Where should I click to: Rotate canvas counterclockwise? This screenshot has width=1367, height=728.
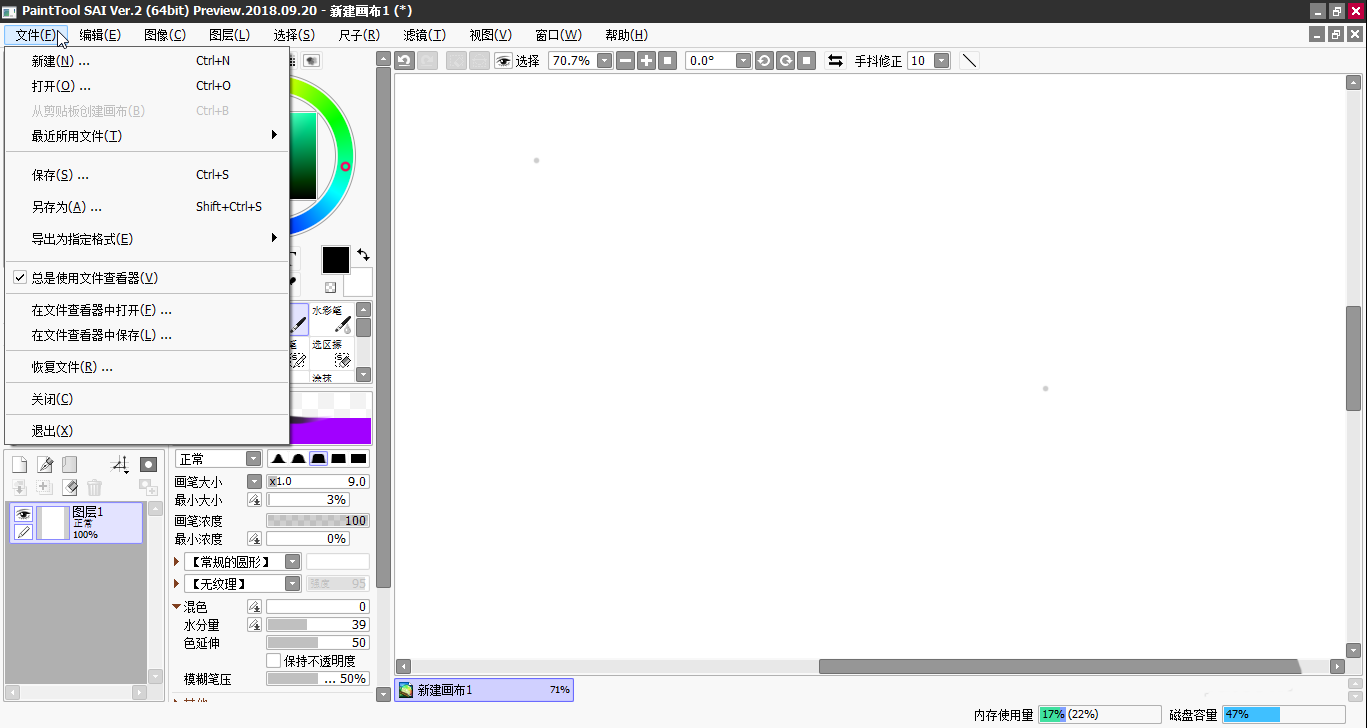(x=764, y=61)
